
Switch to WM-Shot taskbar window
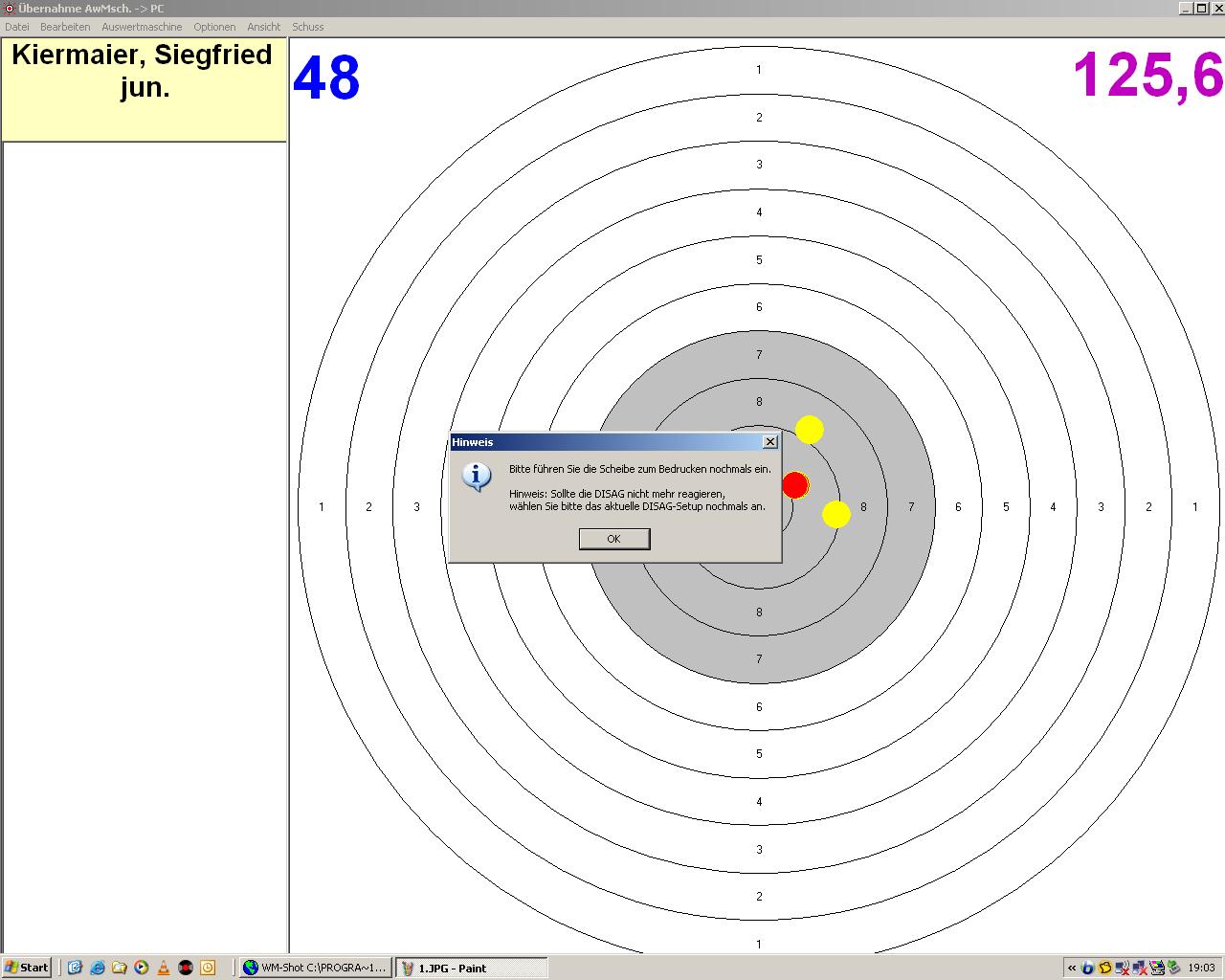pos(316,968)
